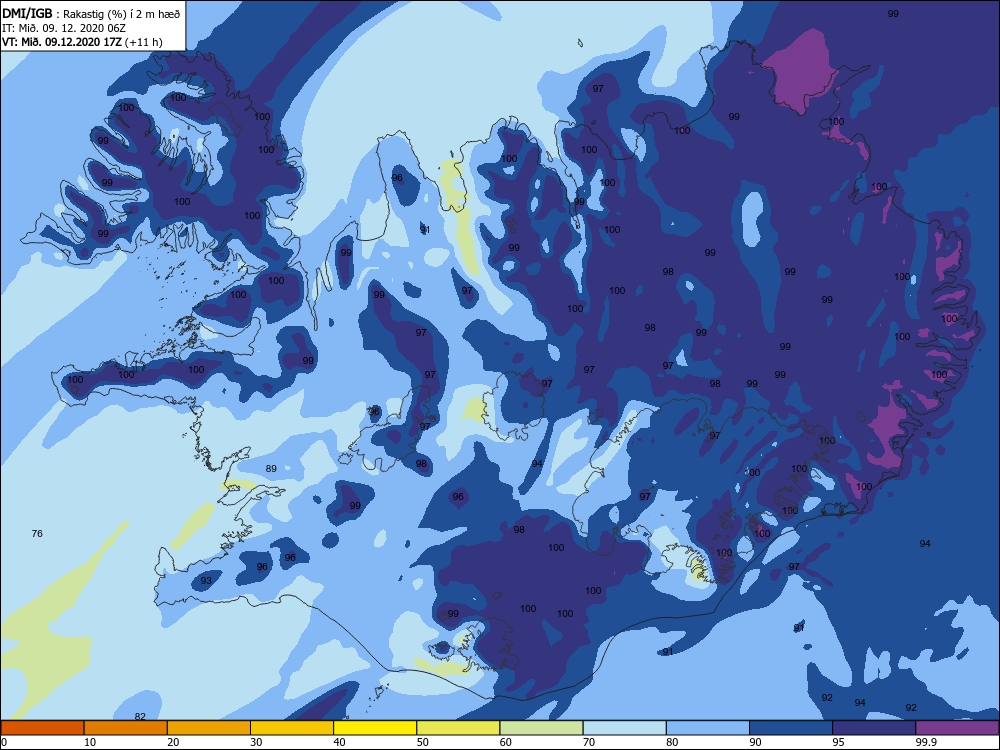
Task: Select the '60' legend scale label
Action: pos(506,742)
